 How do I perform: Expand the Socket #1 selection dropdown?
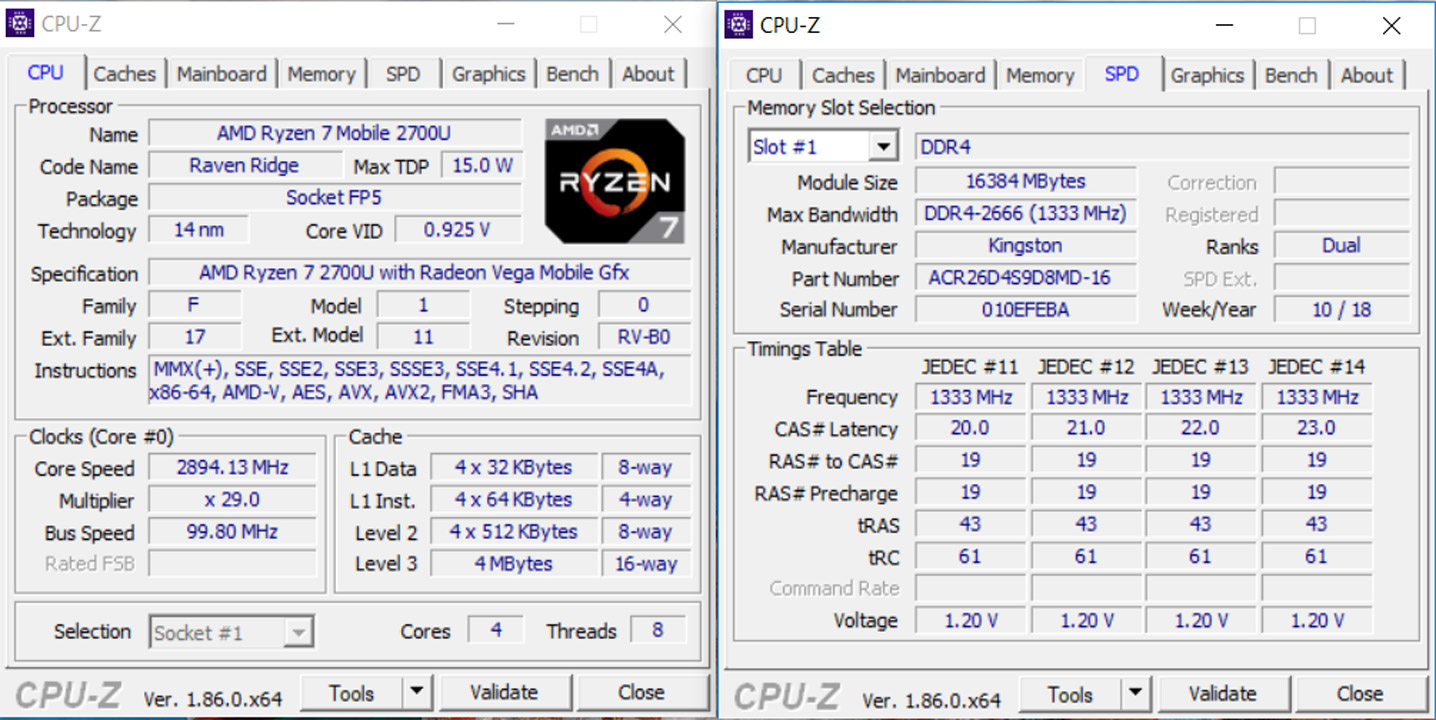(298, 632)
